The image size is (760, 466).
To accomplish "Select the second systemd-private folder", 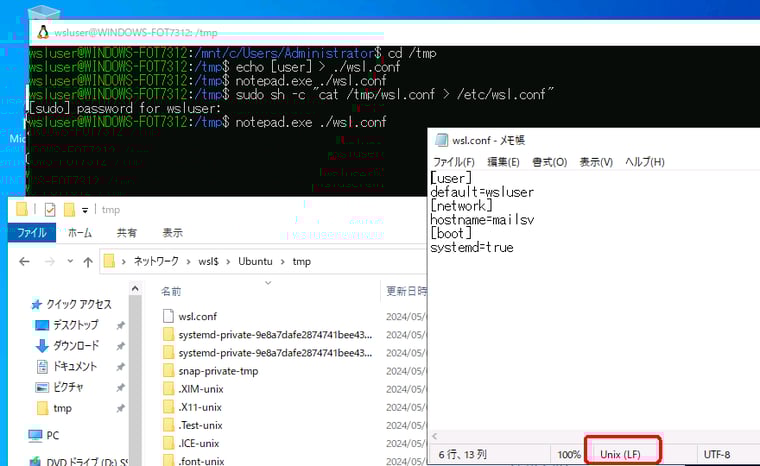I will (275, 353).
